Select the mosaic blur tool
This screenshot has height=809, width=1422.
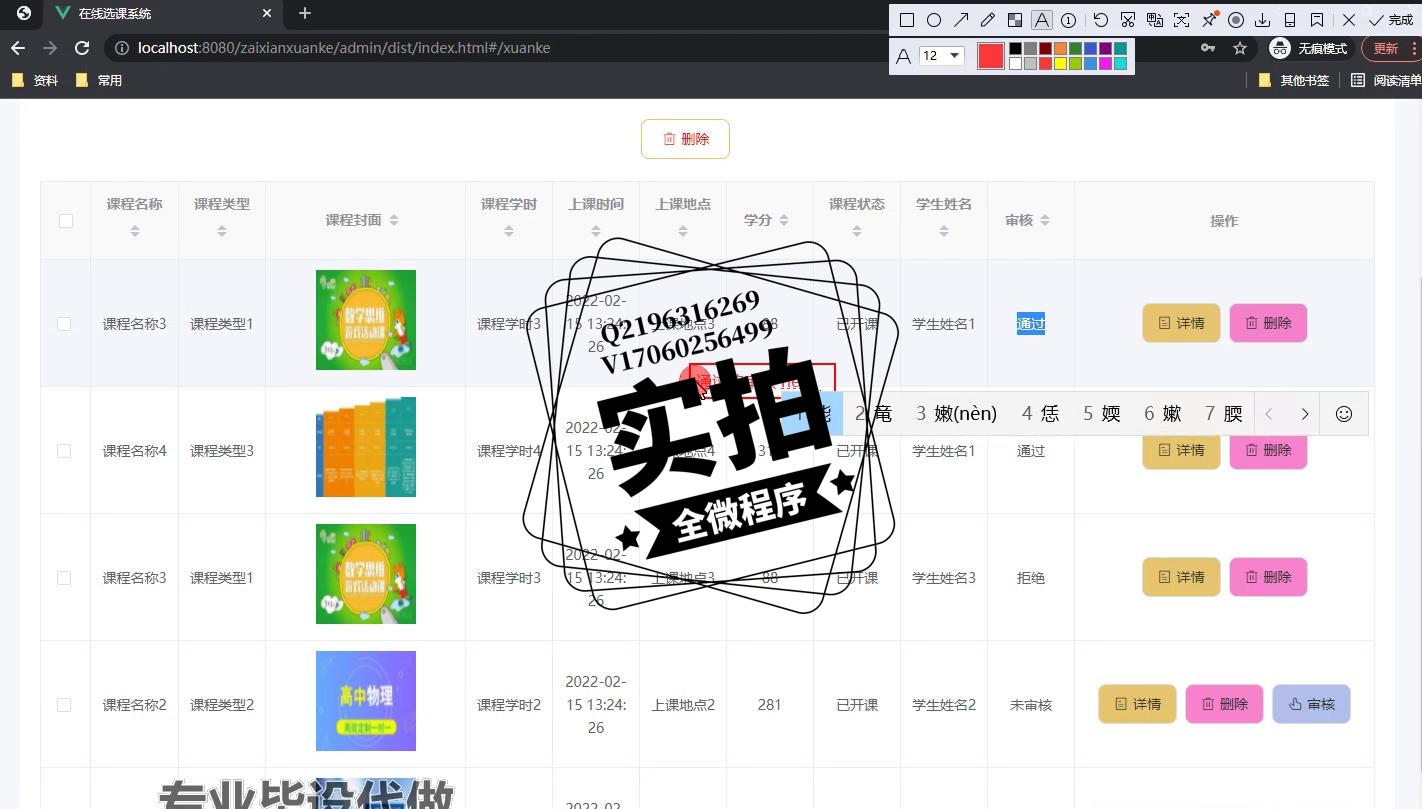(x=1015, y=20)
